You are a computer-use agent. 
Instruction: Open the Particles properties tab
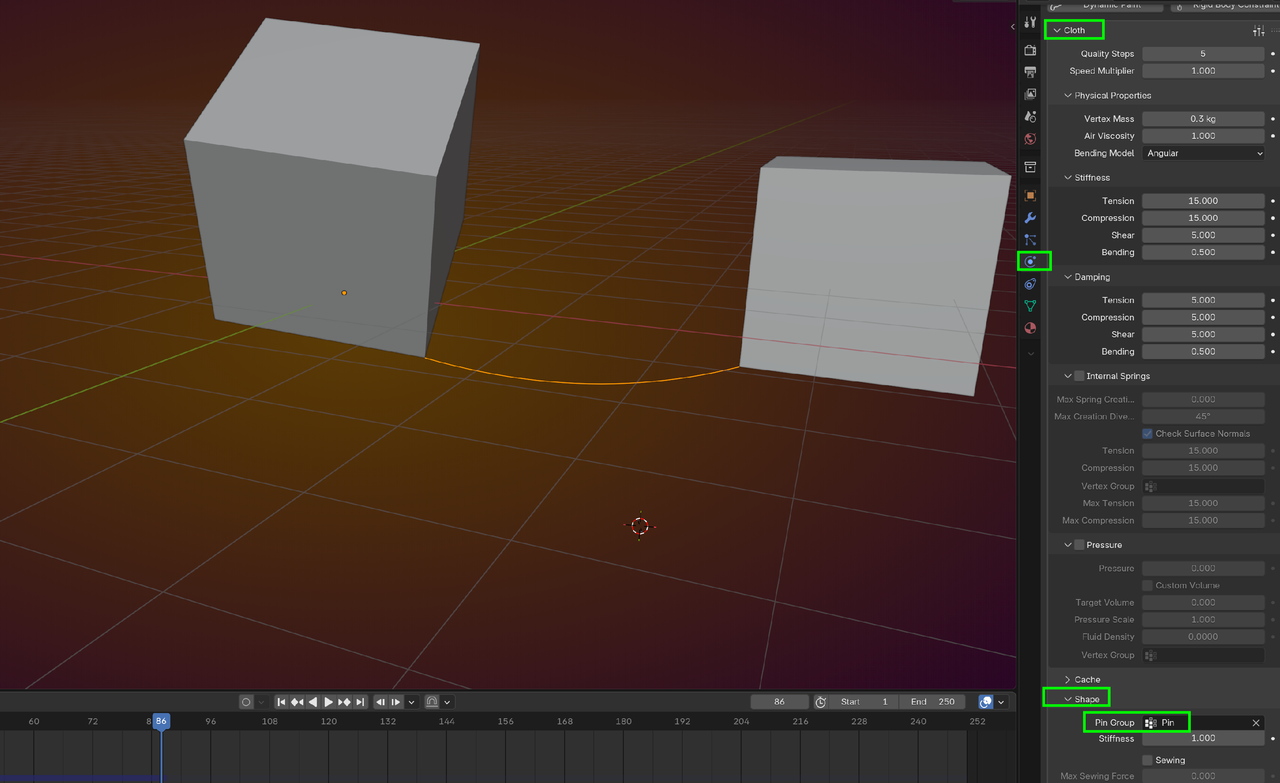pyautogui.click(x=1030, y=239)
